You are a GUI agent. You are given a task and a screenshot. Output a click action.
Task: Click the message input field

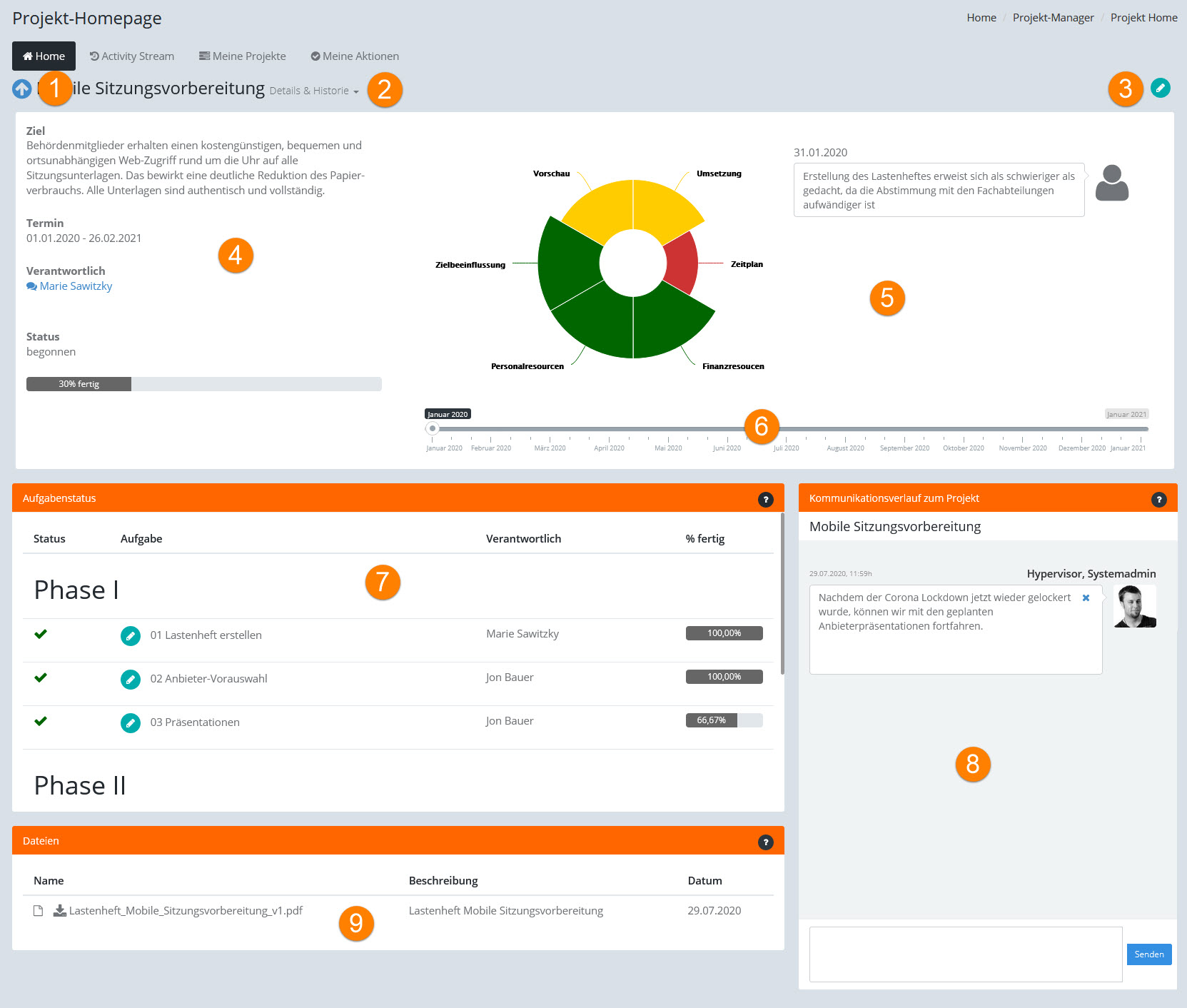965,954
